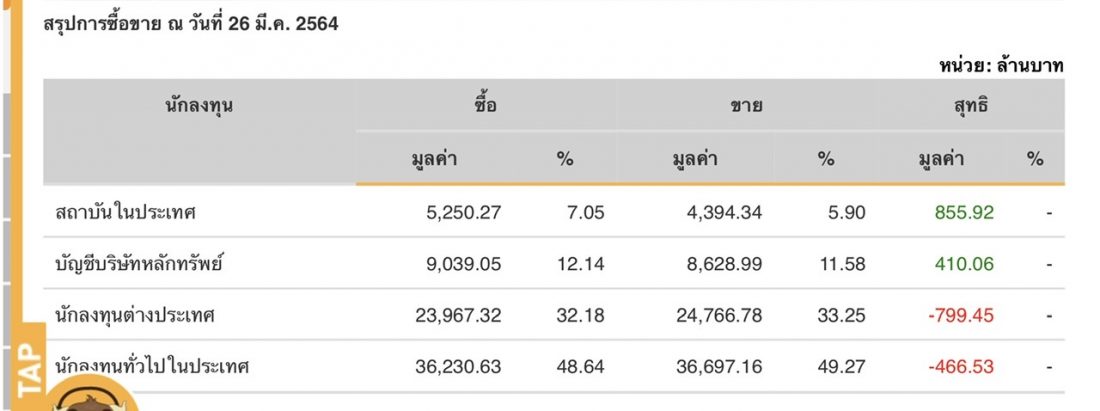Click the red net value -799.45
This screenshot has height=411, width=1100.
pos(960,316)
